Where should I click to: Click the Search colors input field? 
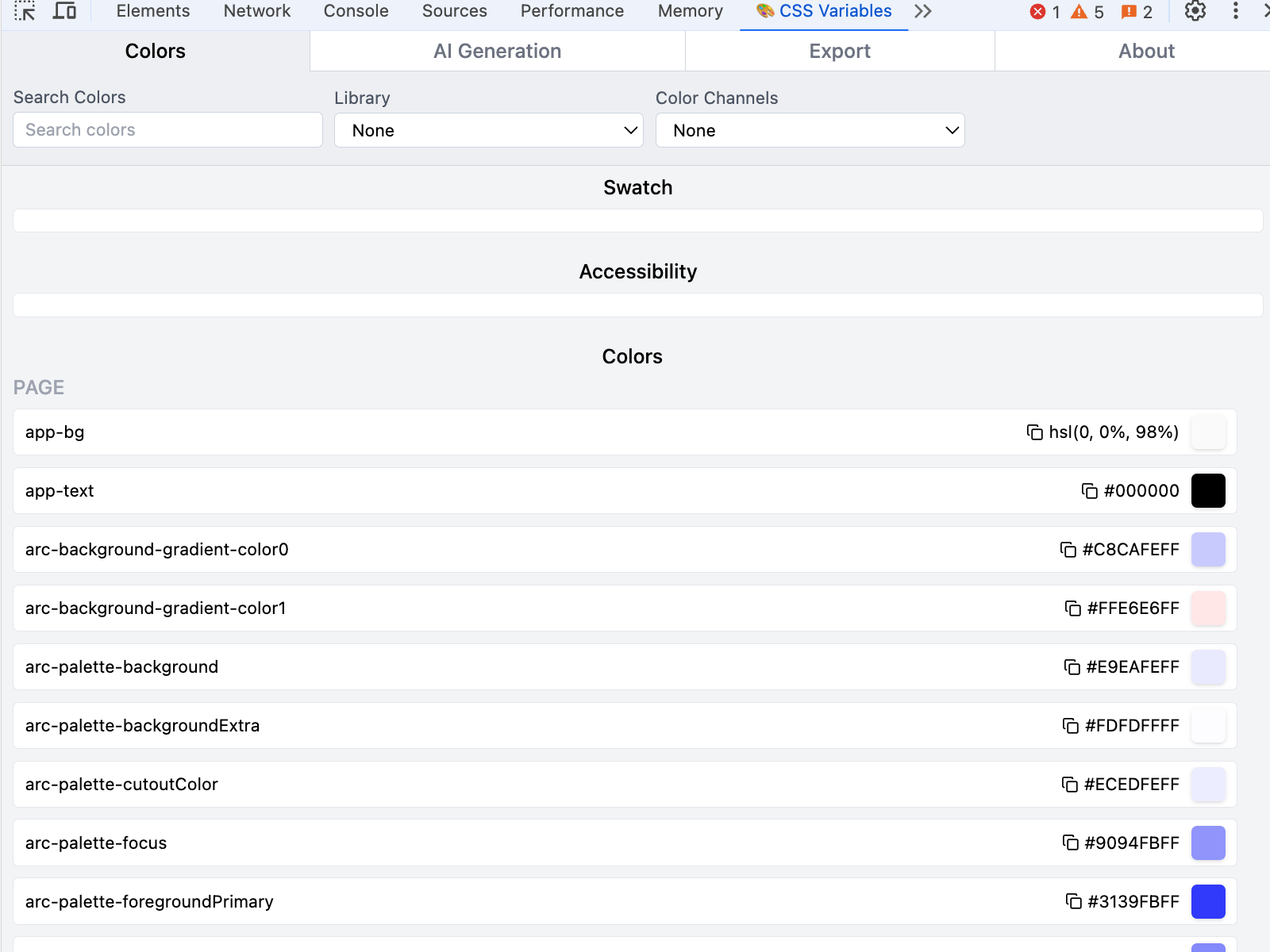click(x=167, y=130)
